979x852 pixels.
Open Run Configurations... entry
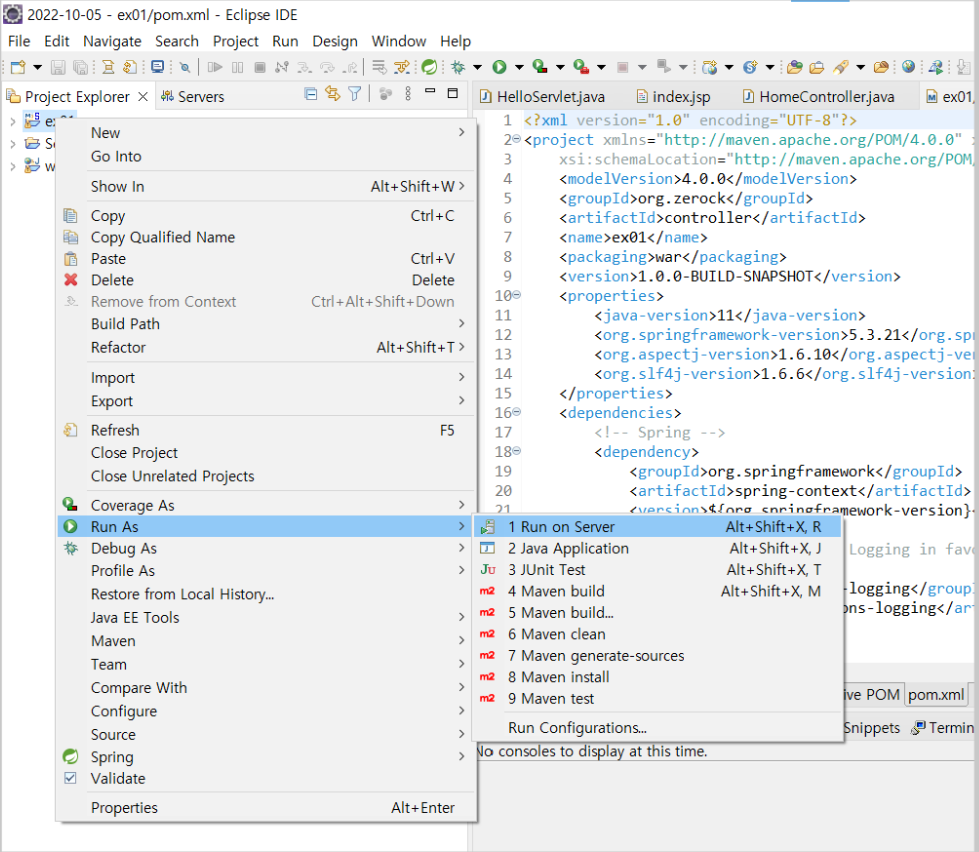(x=657, y=728)
